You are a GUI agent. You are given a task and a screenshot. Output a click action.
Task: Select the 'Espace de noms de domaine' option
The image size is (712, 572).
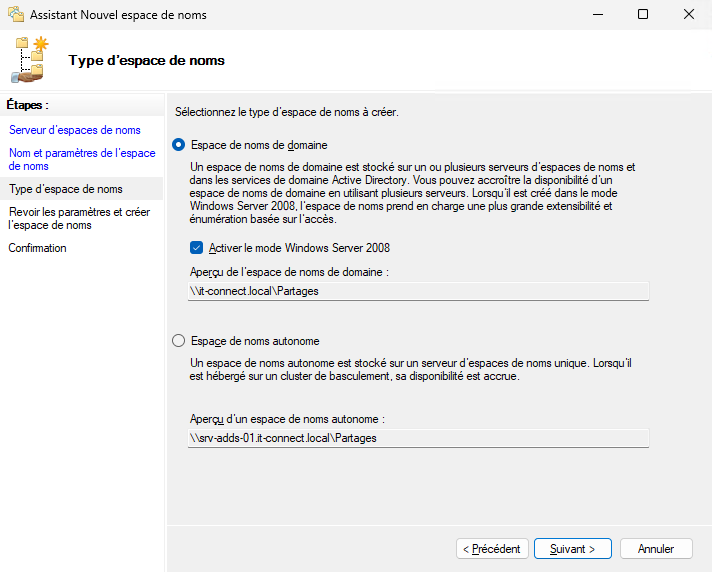coord(179,145)
